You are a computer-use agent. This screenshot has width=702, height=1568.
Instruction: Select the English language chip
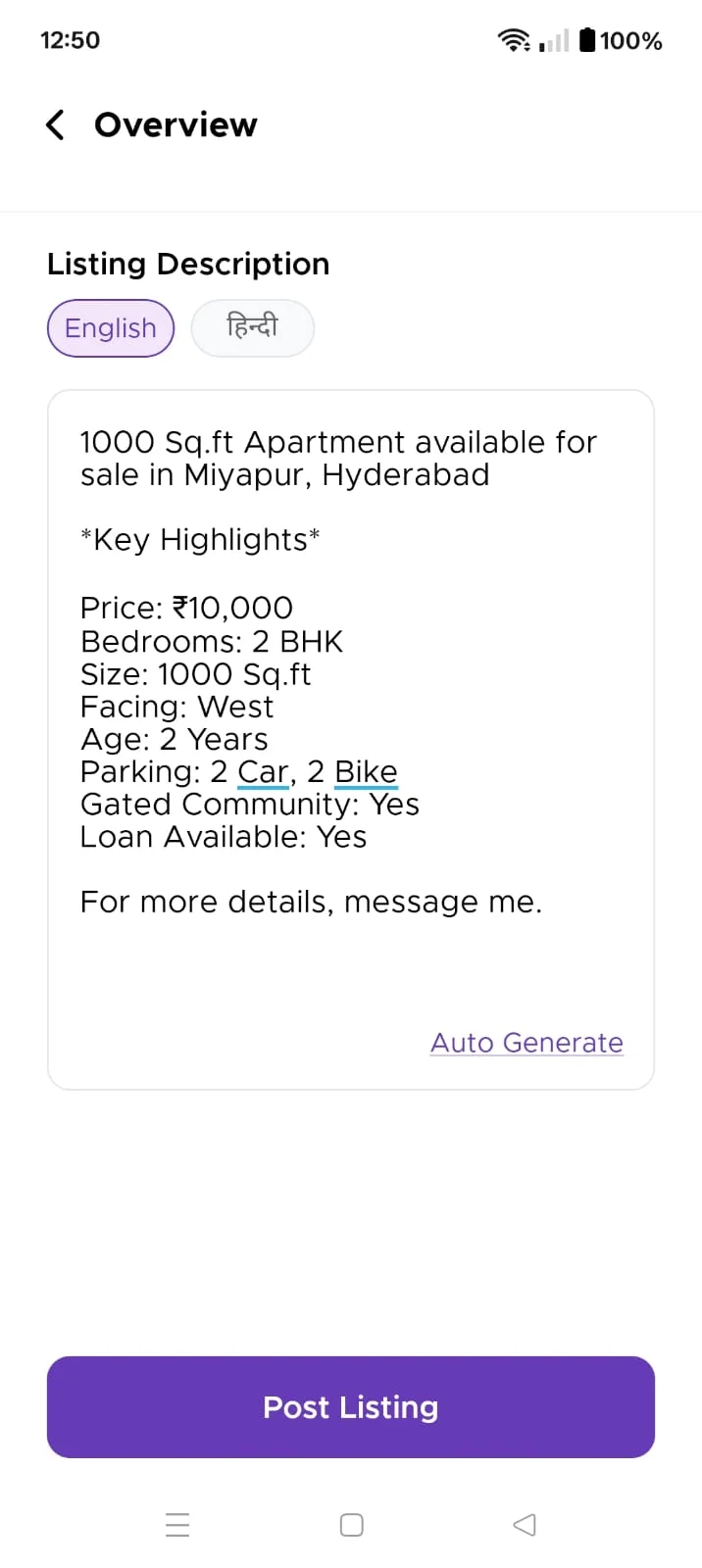(x=111, y=328)
